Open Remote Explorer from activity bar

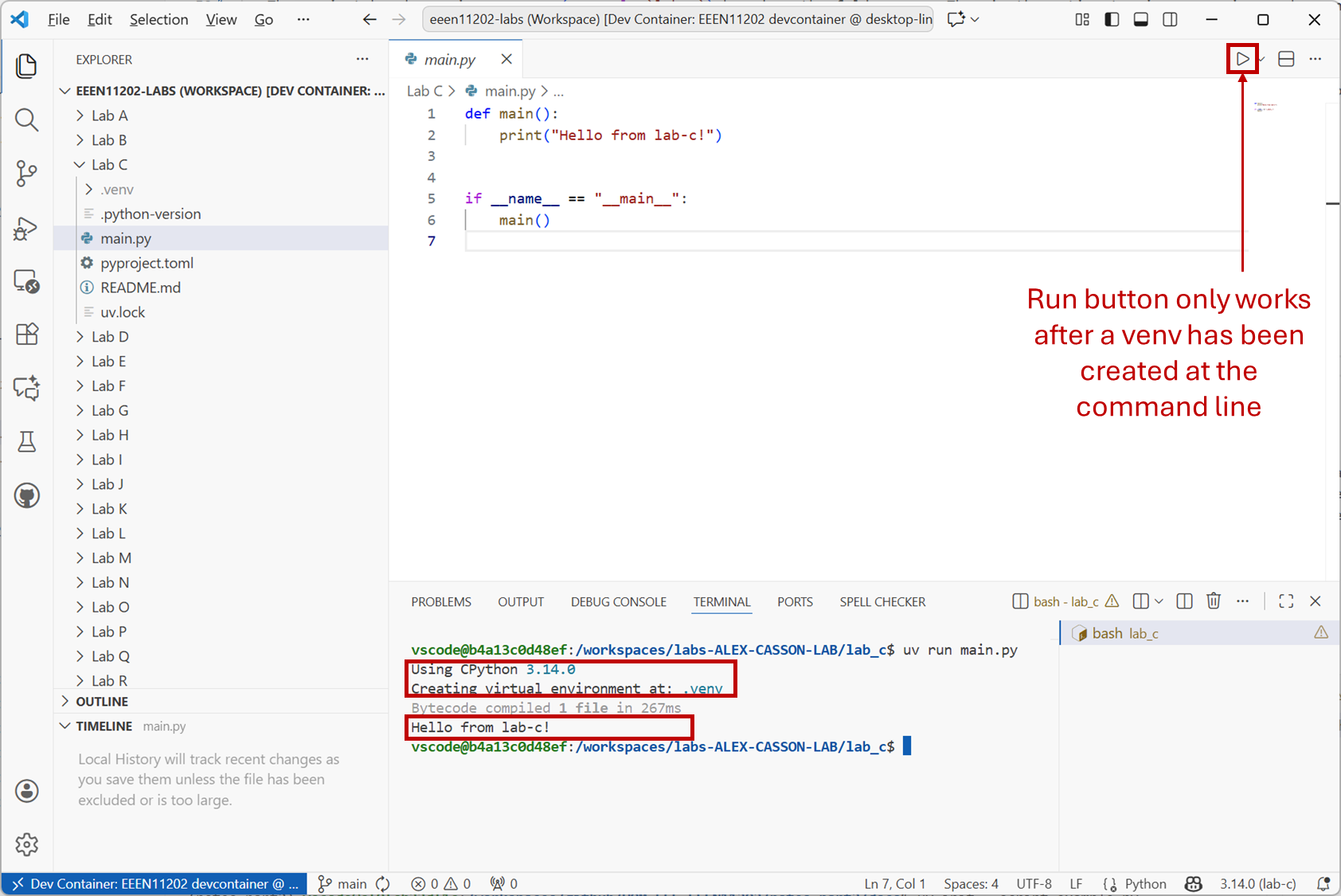point(26,281)
